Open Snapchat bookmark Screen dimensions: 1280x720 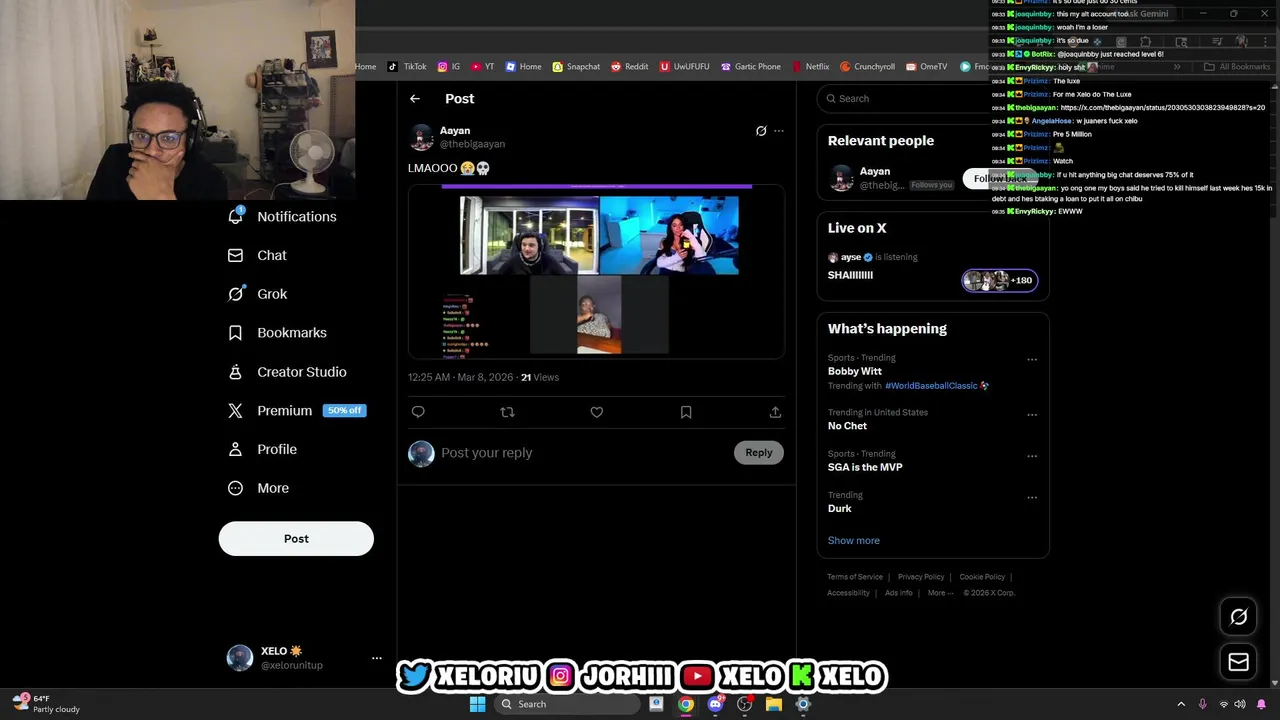(x=576, y=67)
